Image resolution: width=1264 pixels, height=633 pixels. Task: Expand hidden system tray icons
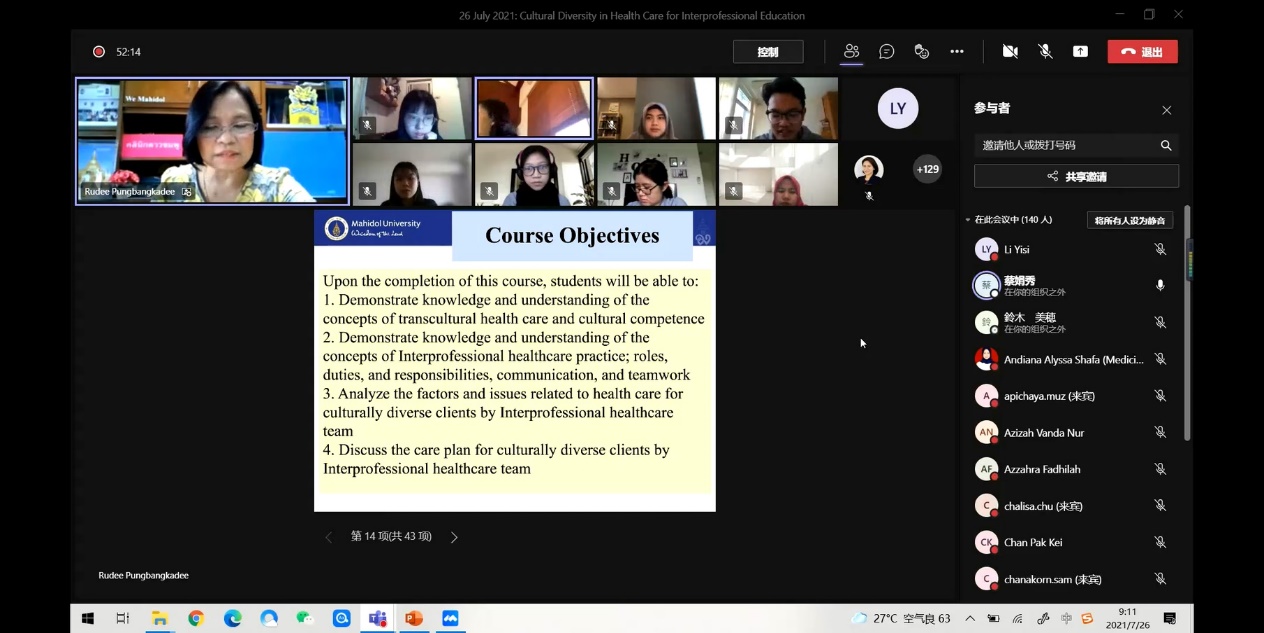pos(969,618)
